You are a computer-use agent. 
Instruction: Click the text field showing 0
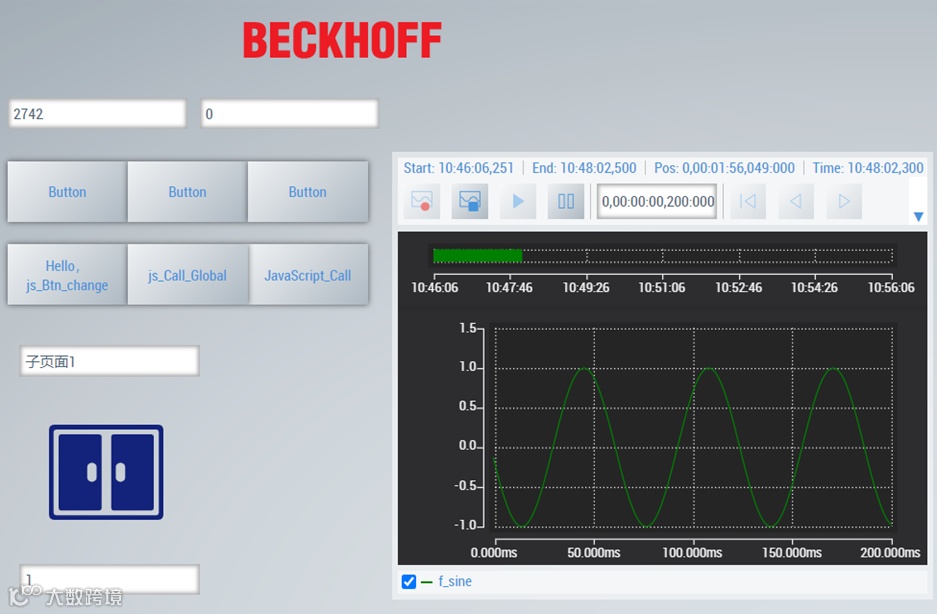click(290, 114)
